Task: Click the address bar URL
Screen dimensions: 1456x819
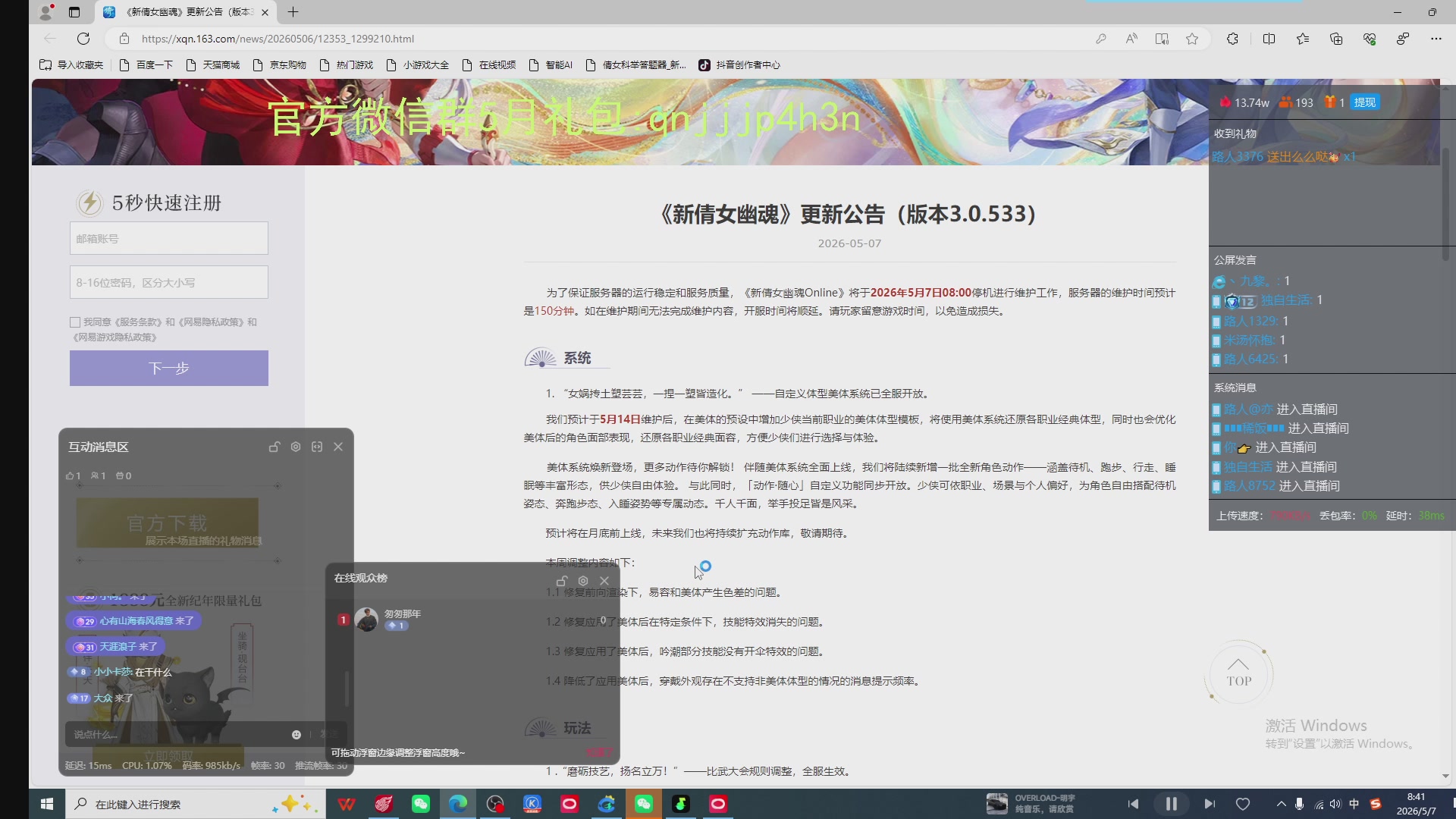Action: pyautogui.click(x=278, y=39)
